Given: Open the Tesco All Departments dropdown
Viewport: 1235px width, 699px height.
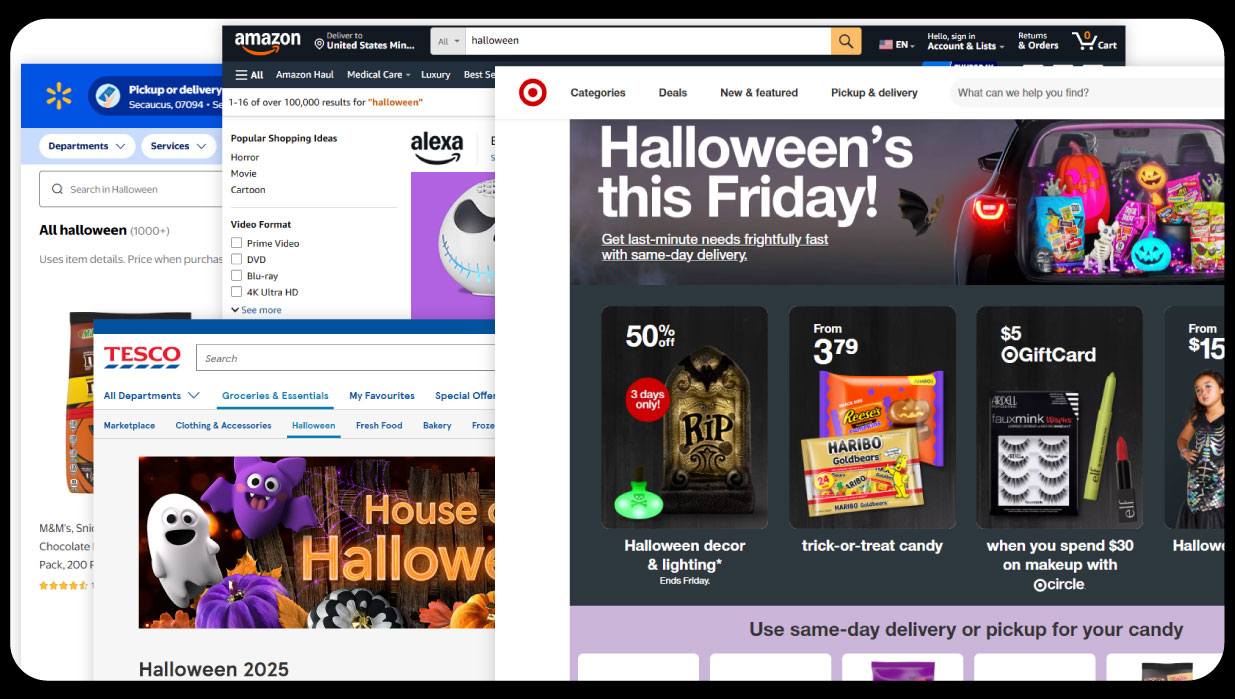Looking at the screenshot, I should click(x=152, y=396).
